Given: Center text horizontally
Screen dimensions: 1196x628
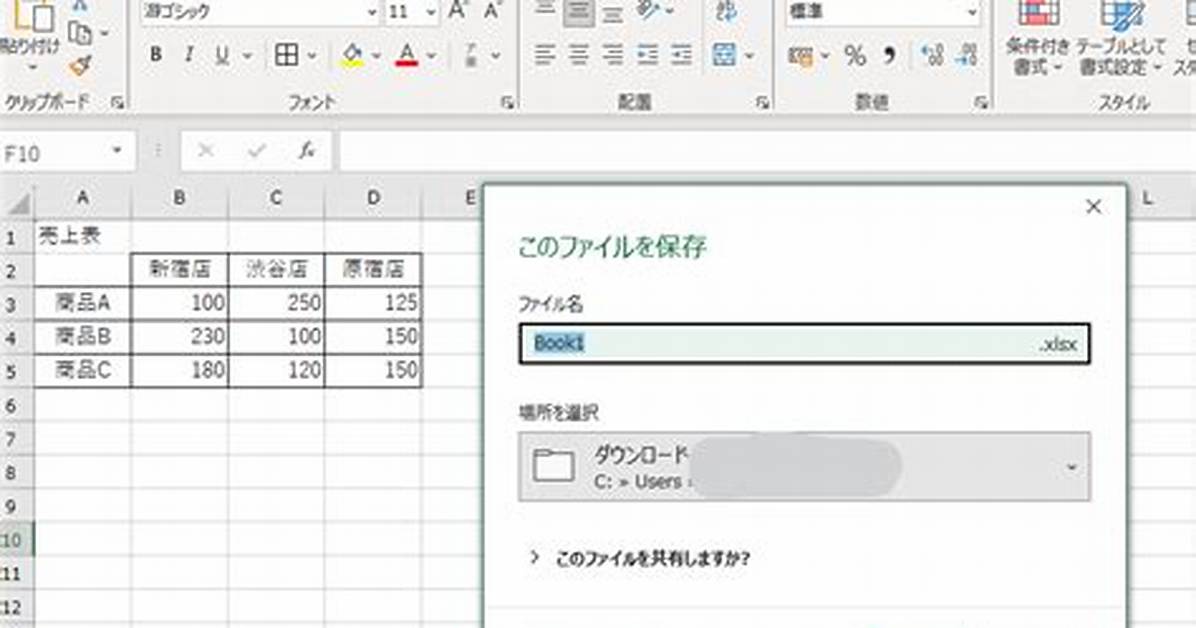Looking at the screenshot, I should (579, 55).
